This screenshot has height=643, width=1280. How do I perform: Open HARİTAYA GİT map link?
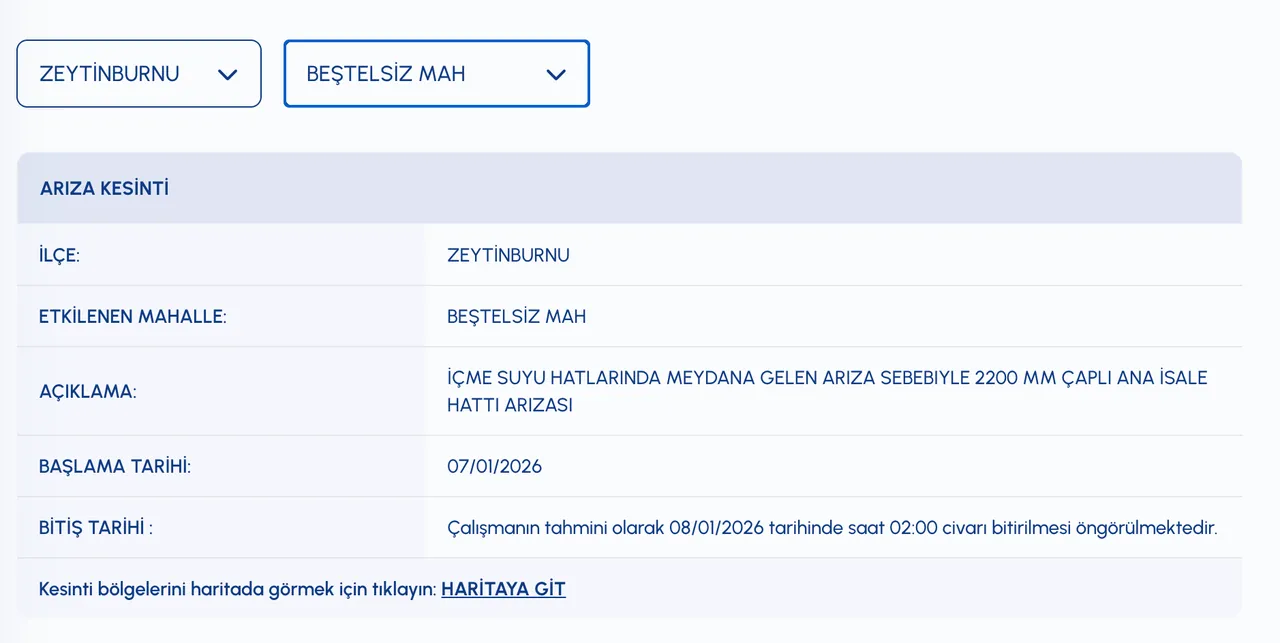504,588
